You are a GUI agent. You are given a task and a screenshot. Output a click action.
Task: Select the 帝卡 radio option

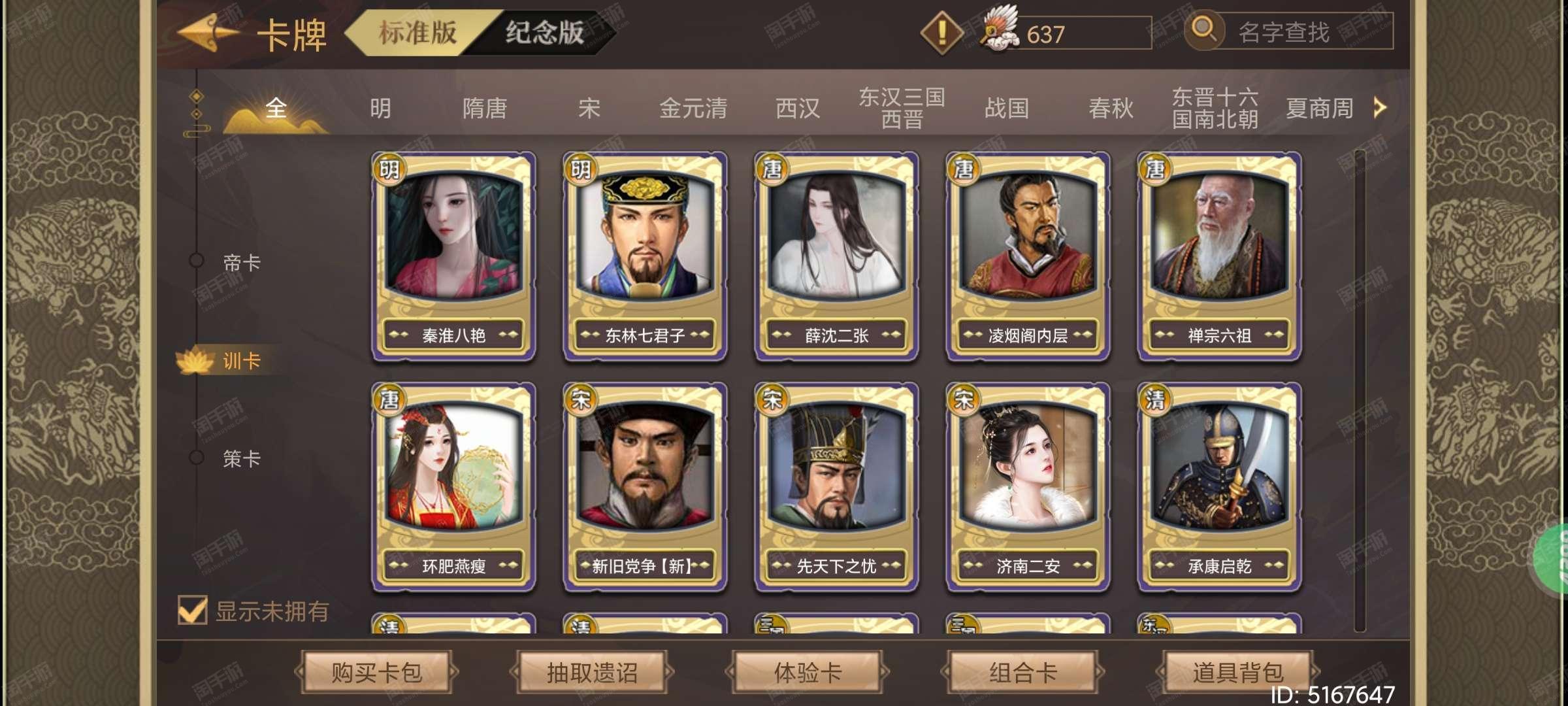click(x=196, y=260)
